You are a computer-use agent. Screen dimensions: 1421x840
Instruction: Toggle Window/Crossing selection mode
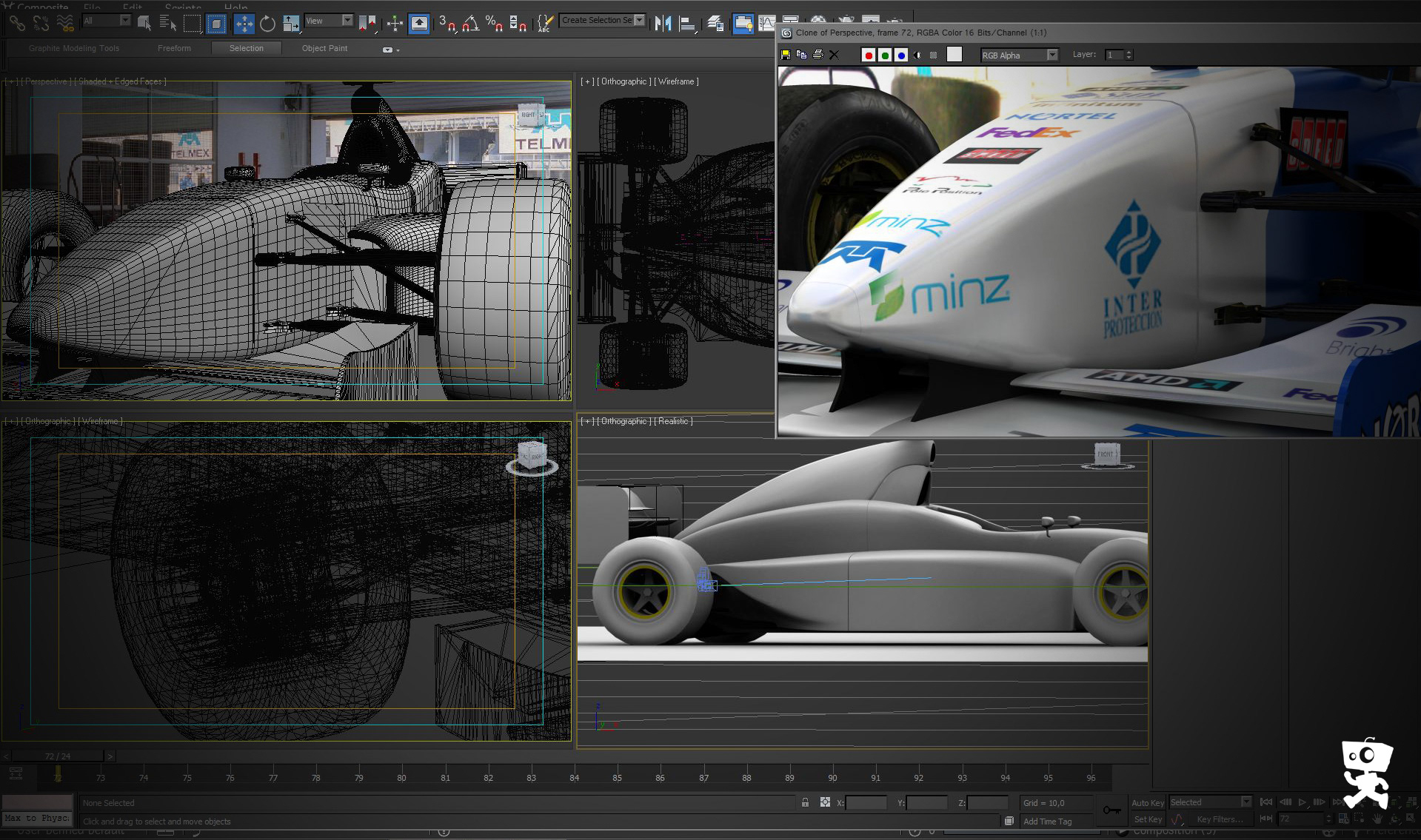tap(216, 24)
